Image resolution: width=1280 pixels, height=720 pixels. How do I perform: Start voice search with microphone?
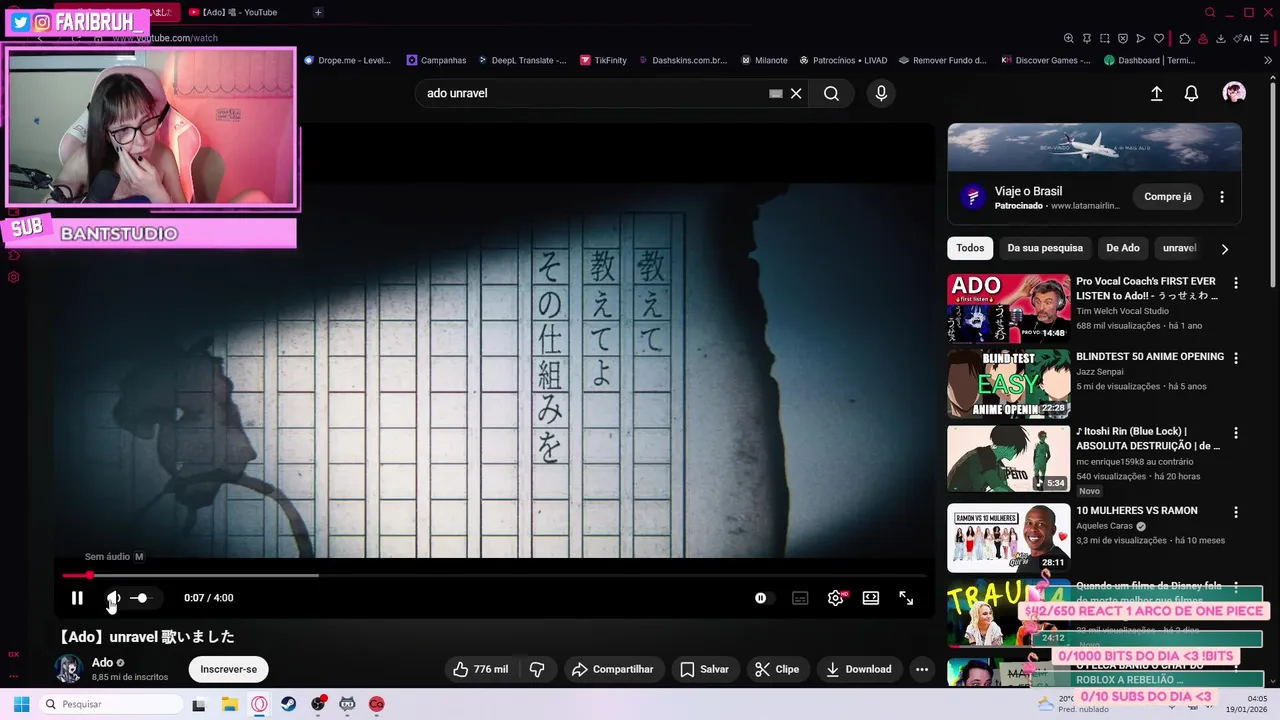pyautogui.click(x=881, y=93)
